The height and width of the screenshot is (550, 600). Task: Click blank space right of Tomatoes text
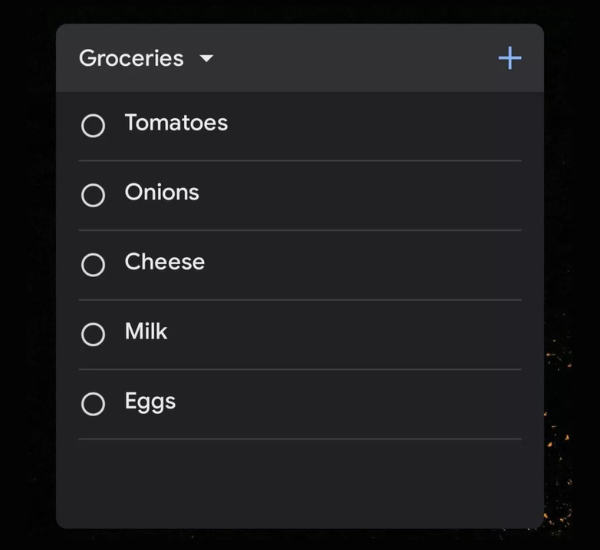point(380,125)
